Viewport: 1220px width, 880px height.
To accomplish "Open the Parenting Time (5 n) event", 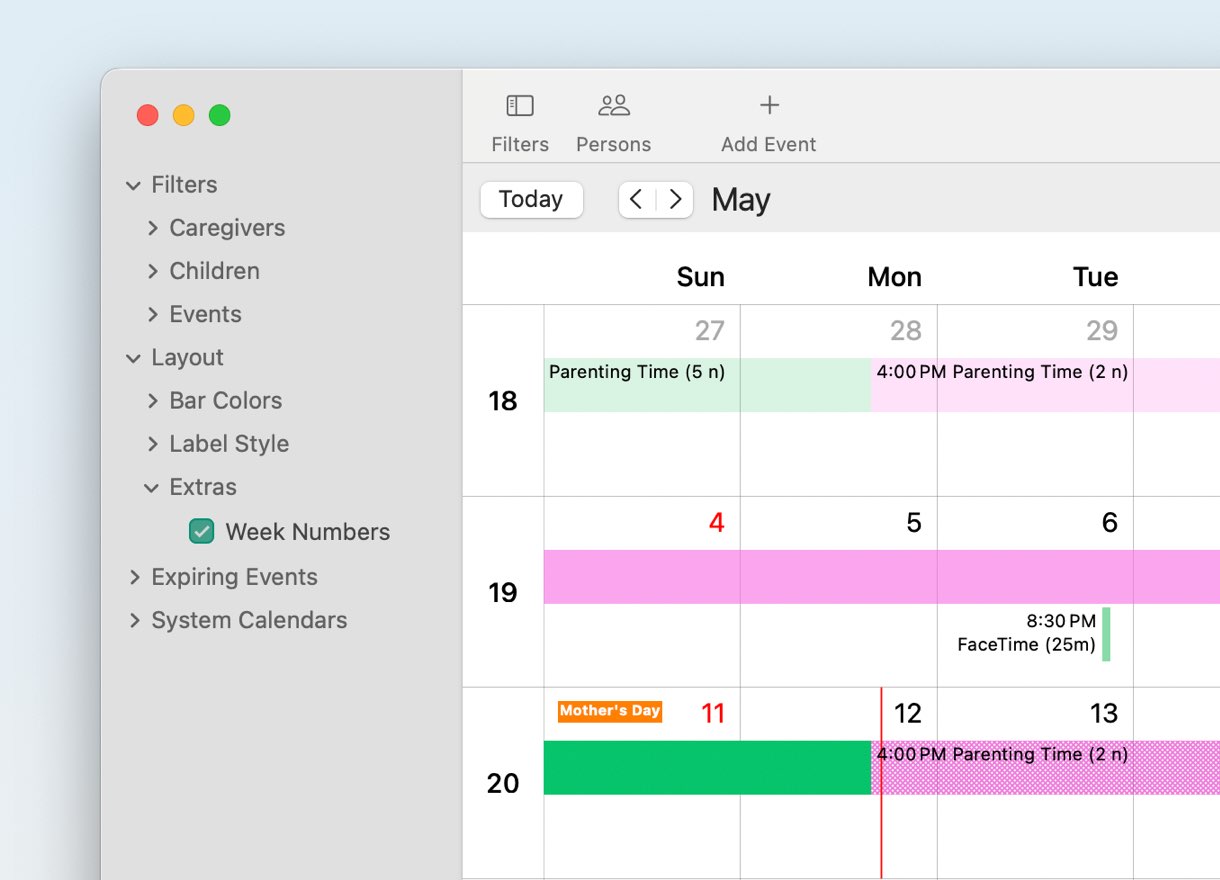I will point(707,385).
